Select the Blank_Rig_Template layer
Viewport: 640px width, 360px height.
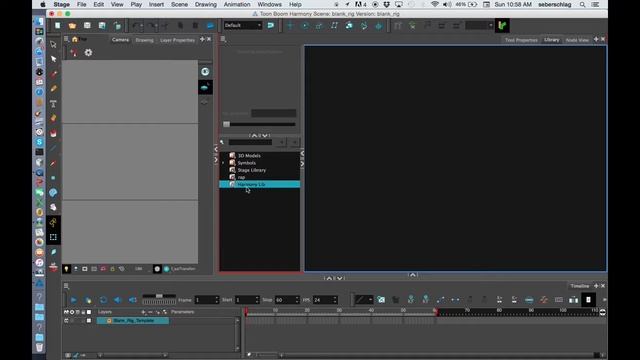[x=133, y=321]
